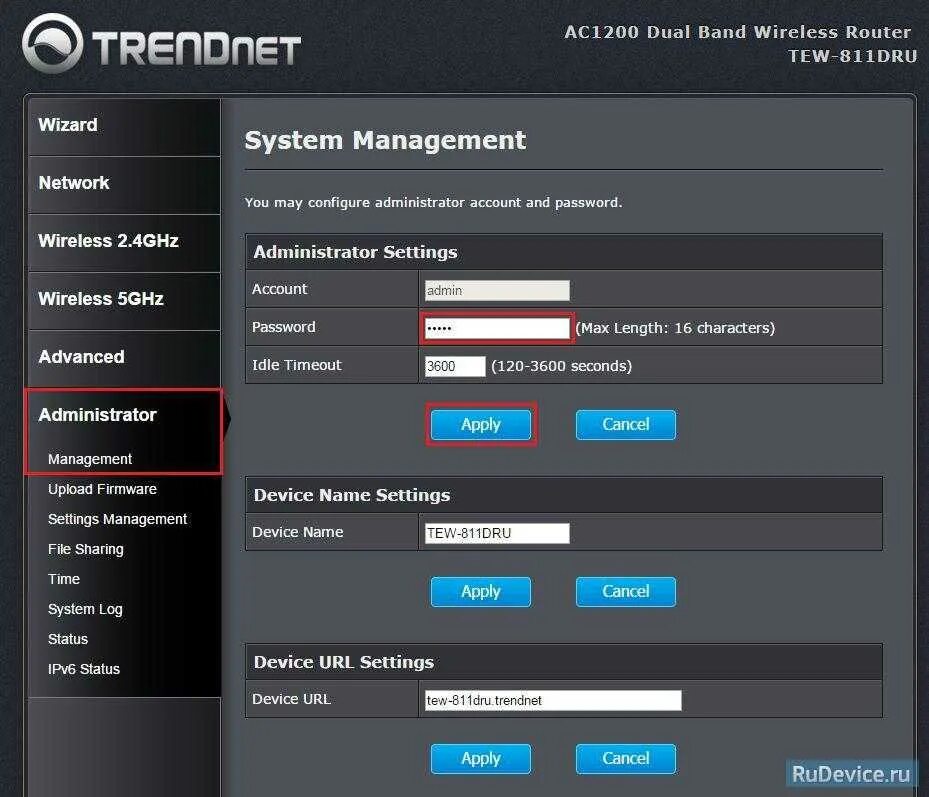Cancel the Device Name Settings changes

pos(626,592)
